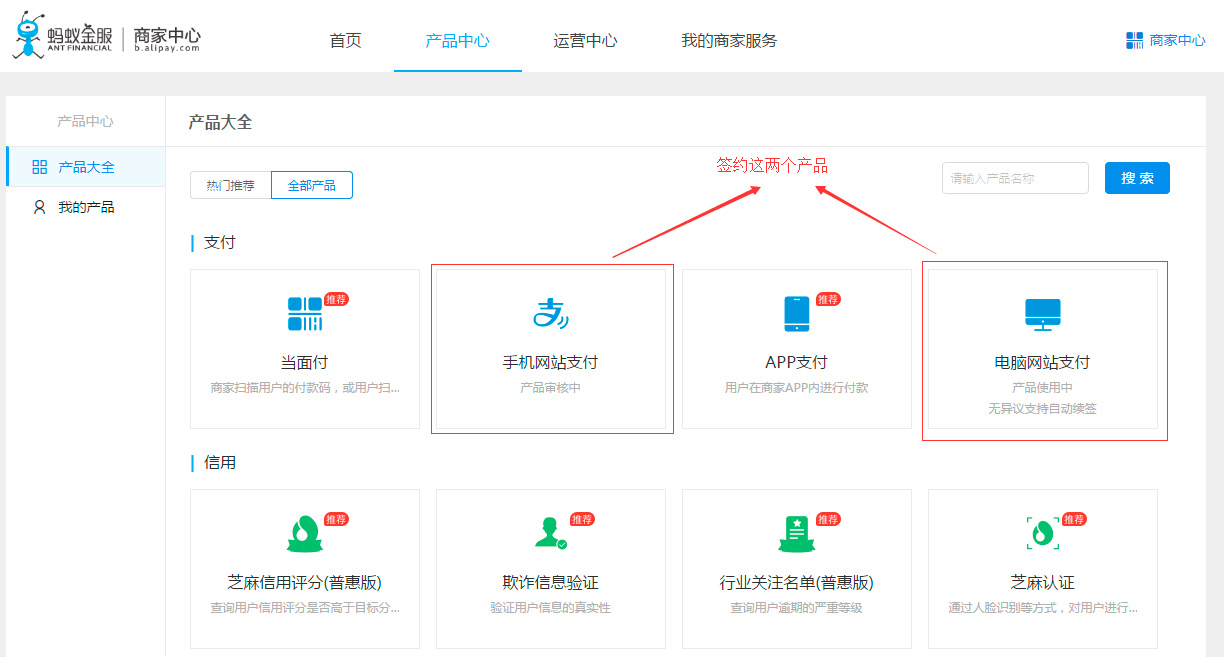This screenshot has height=657, width=1224.
Task: Click the 信用 section heading
Action: point(220,462)
